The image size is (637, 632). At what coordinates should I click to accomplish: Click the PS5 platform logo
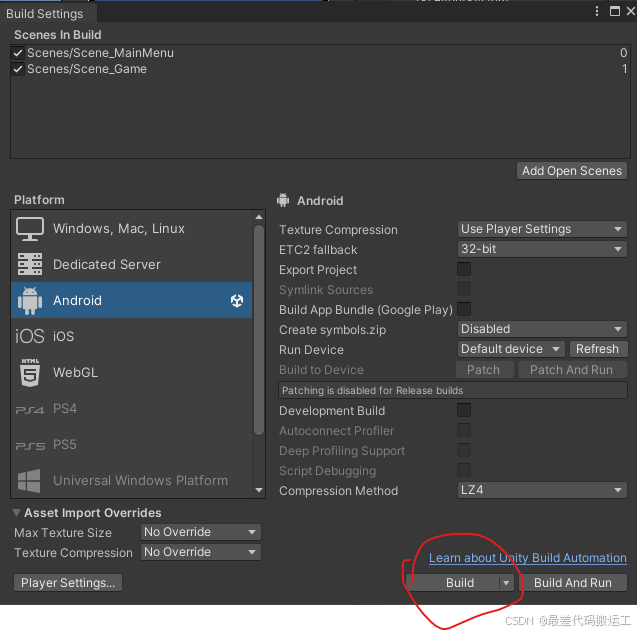(x=30, y=446)
